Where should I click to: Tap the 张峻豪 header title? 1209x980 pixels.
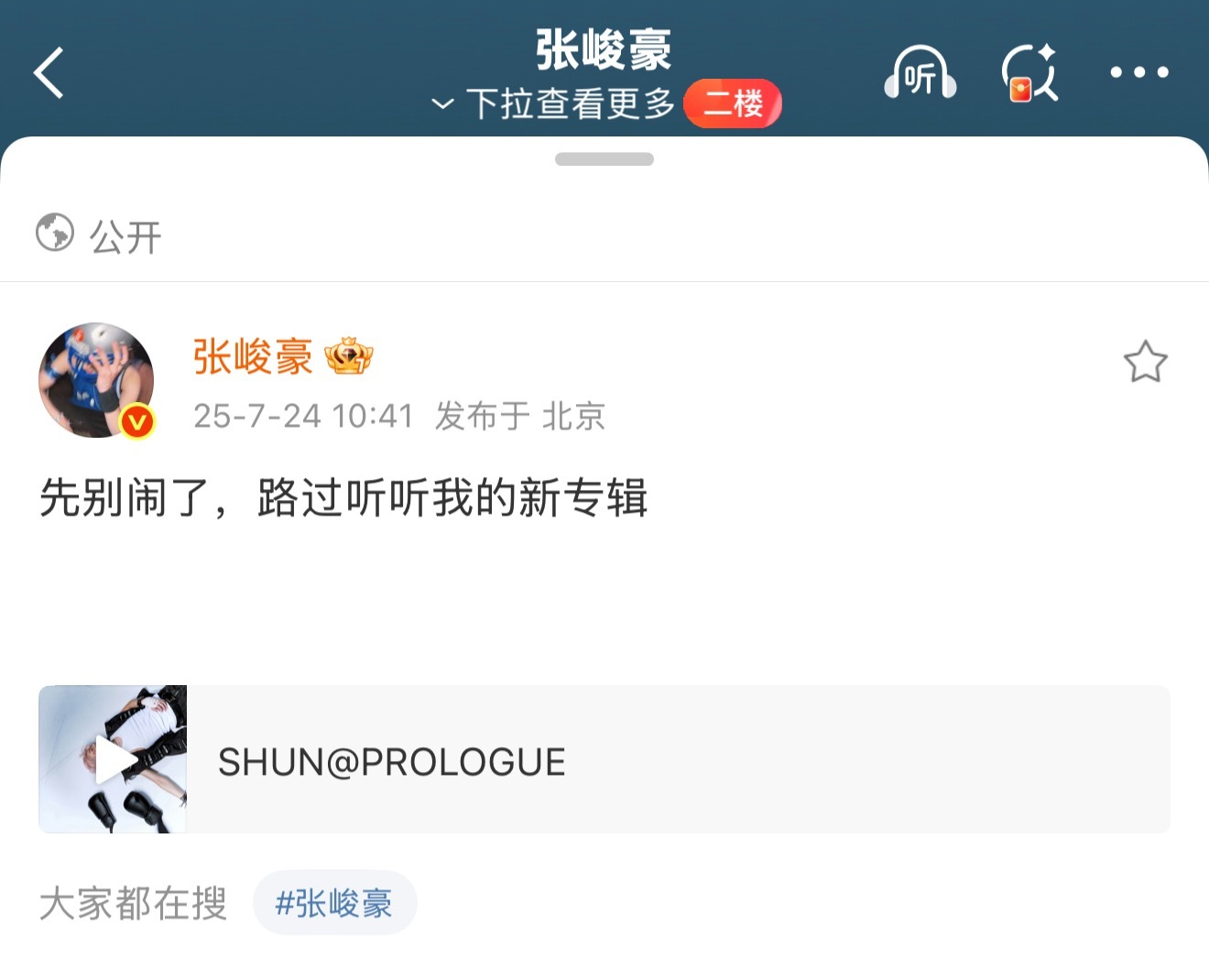(x=604, y=49)
